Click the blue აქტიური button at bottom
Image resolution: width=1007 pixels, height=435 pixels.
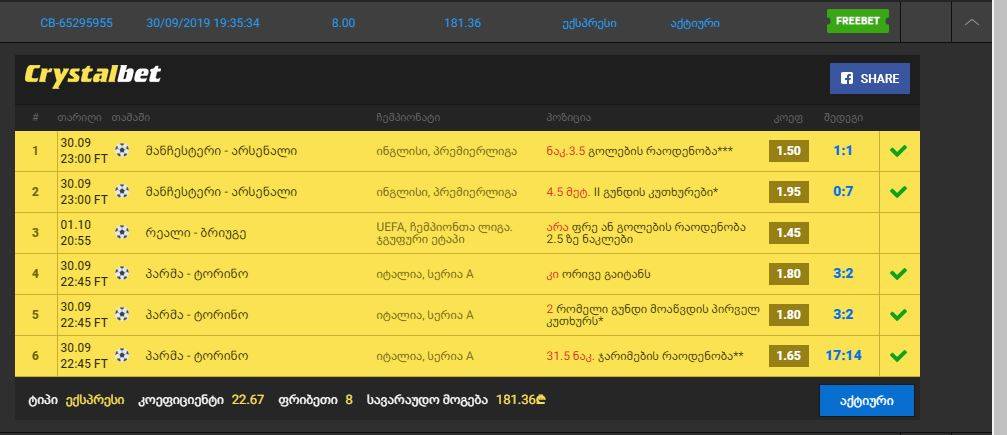coord(866,401)
